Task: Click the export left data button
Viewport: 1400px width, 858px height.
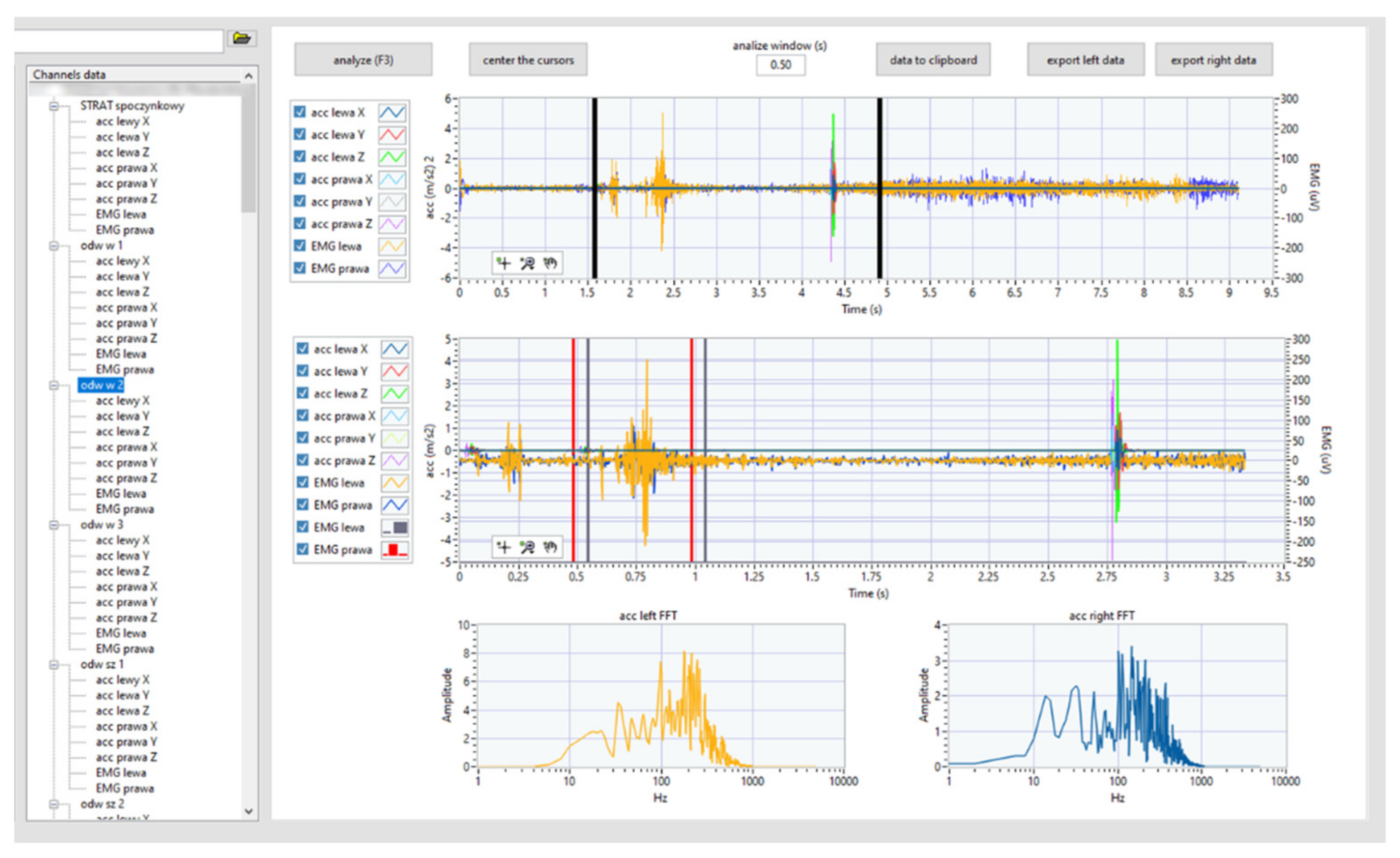Action: (1085, 60)
